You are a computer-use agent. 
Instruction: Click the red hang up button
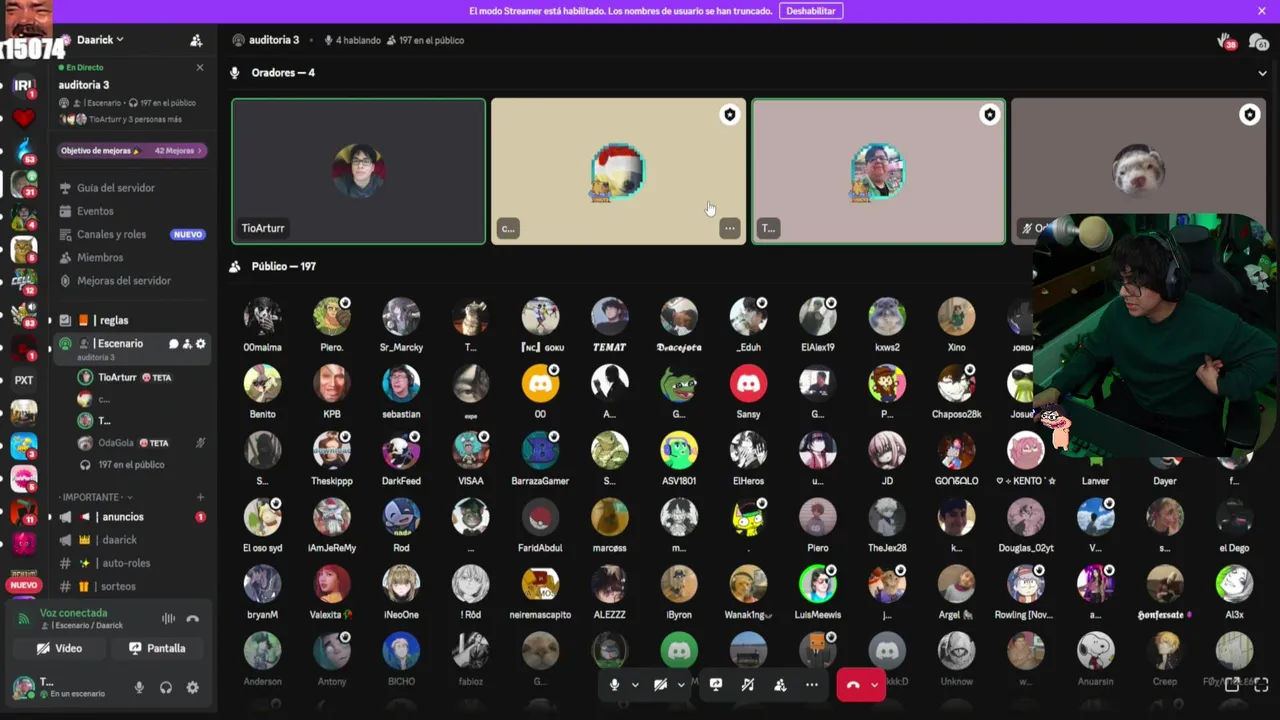[x=853, y=685]
